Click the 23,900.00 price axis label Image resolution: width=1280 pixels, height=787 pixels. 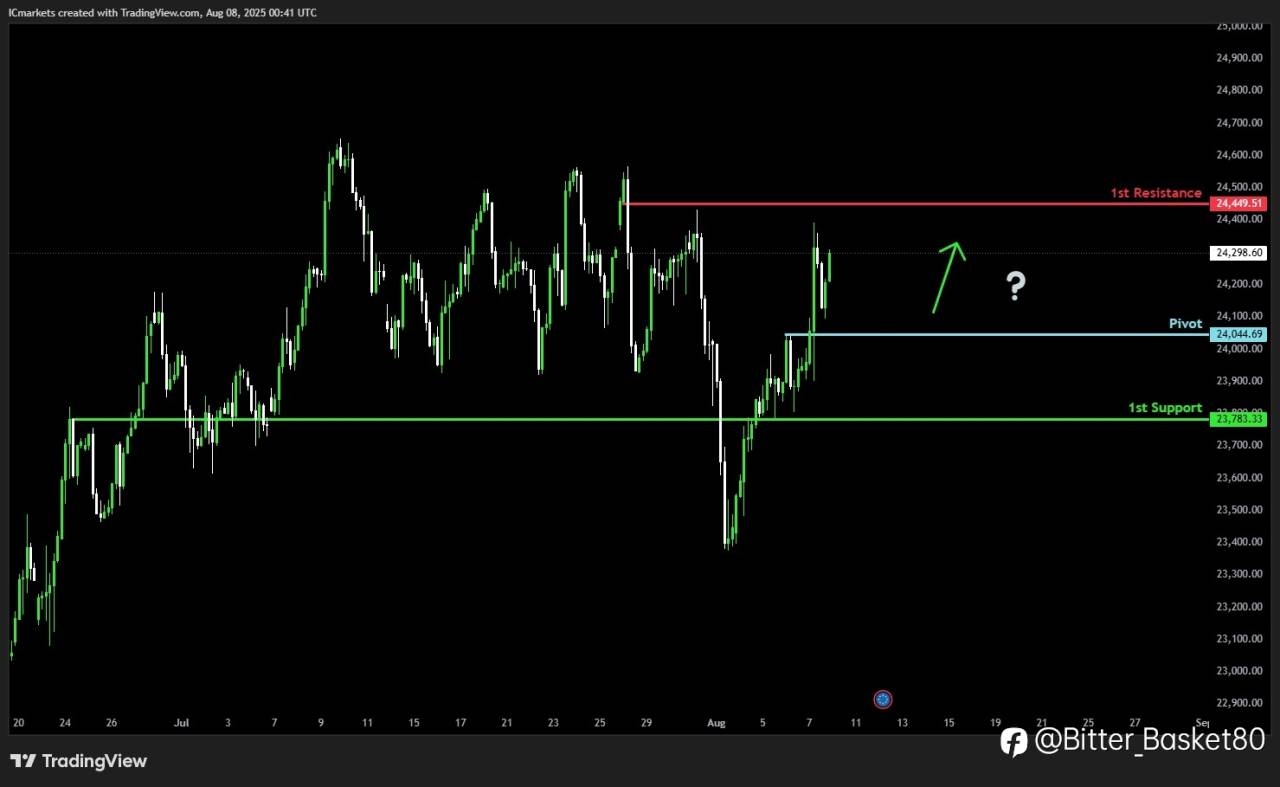tap(1238, 380)
